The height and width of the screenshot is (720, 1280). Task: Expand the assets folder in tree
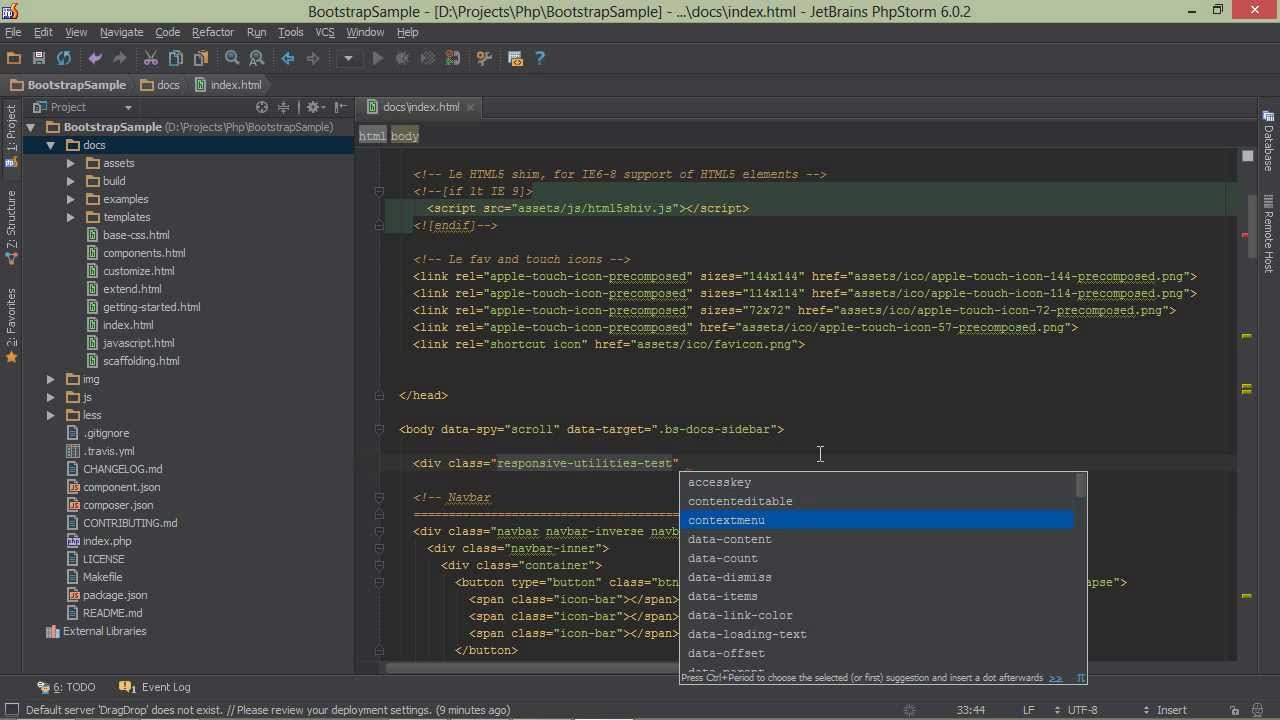71,163
